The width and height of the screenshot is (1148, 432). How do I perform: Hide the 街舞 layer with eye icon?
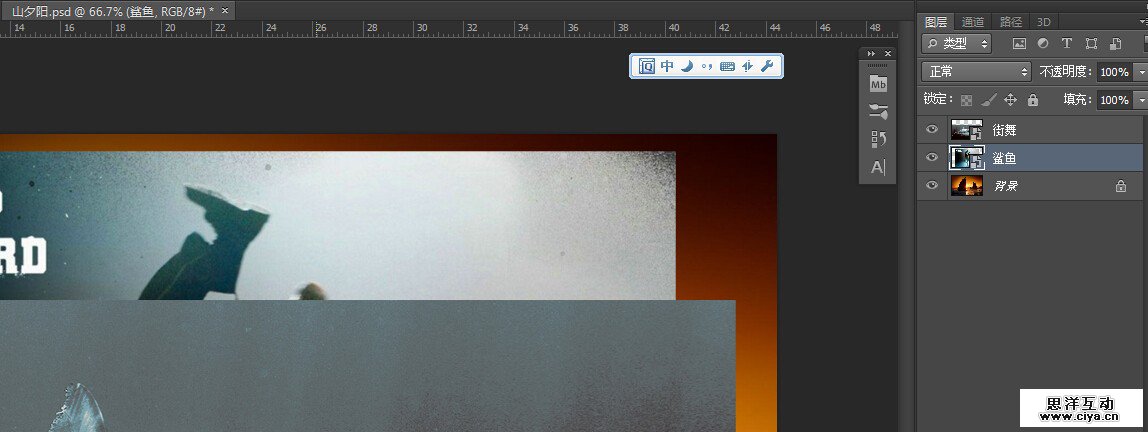pos(932,130)
